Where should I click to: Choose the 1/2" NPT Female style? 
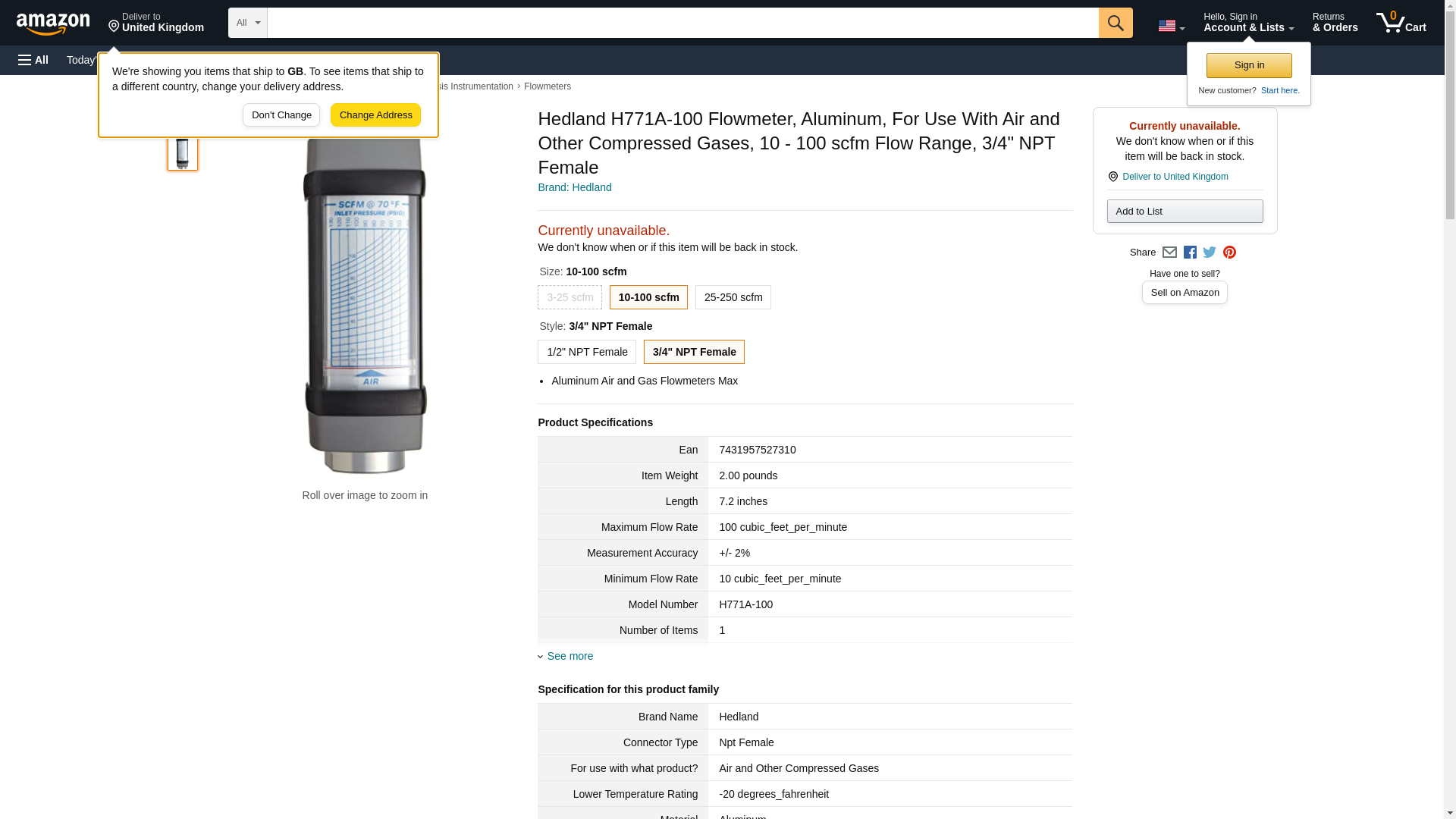click(x=586, y=352)
